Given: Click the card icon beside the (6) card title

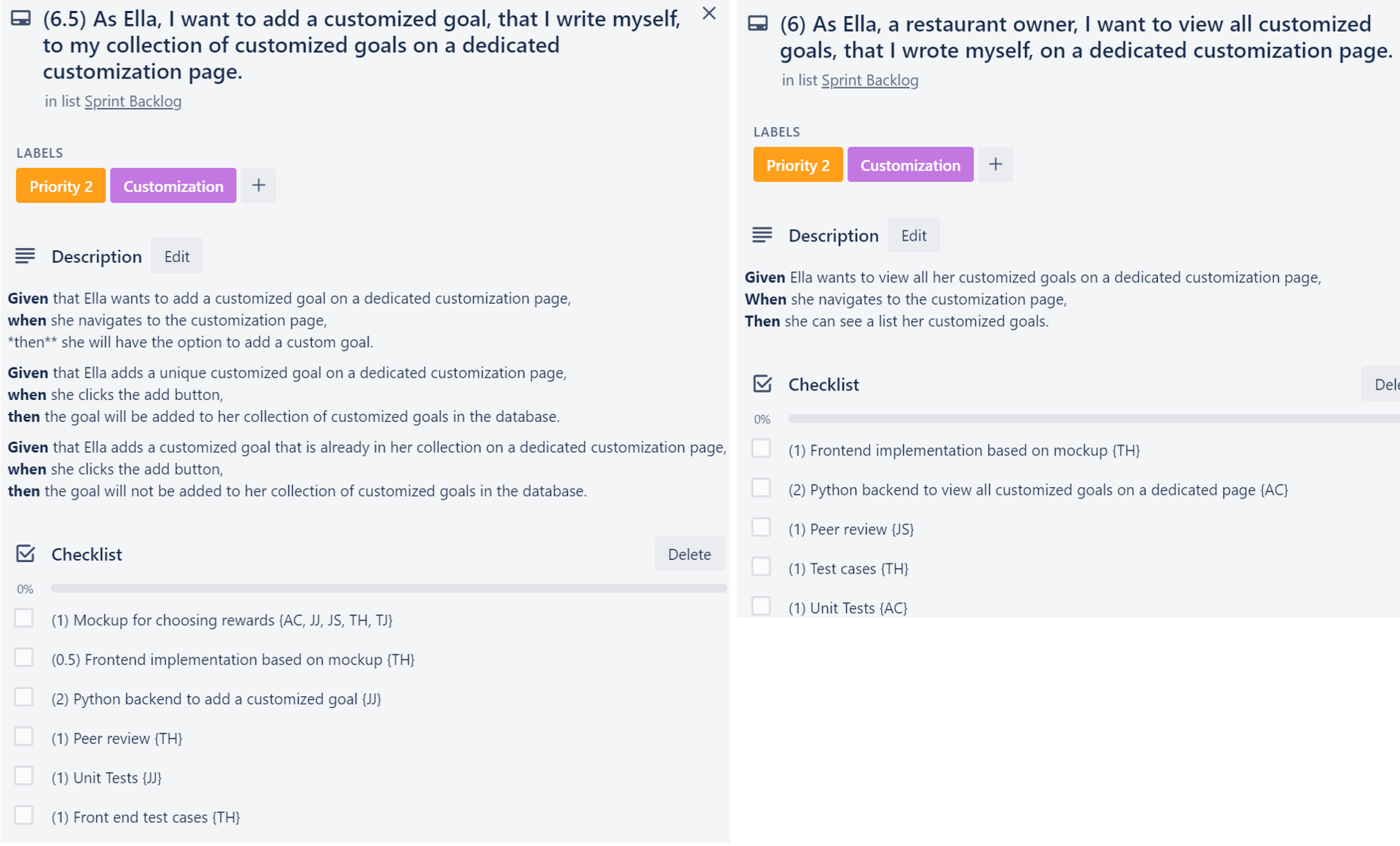Looking at the screenshot, I should click(x=758, y=24).
